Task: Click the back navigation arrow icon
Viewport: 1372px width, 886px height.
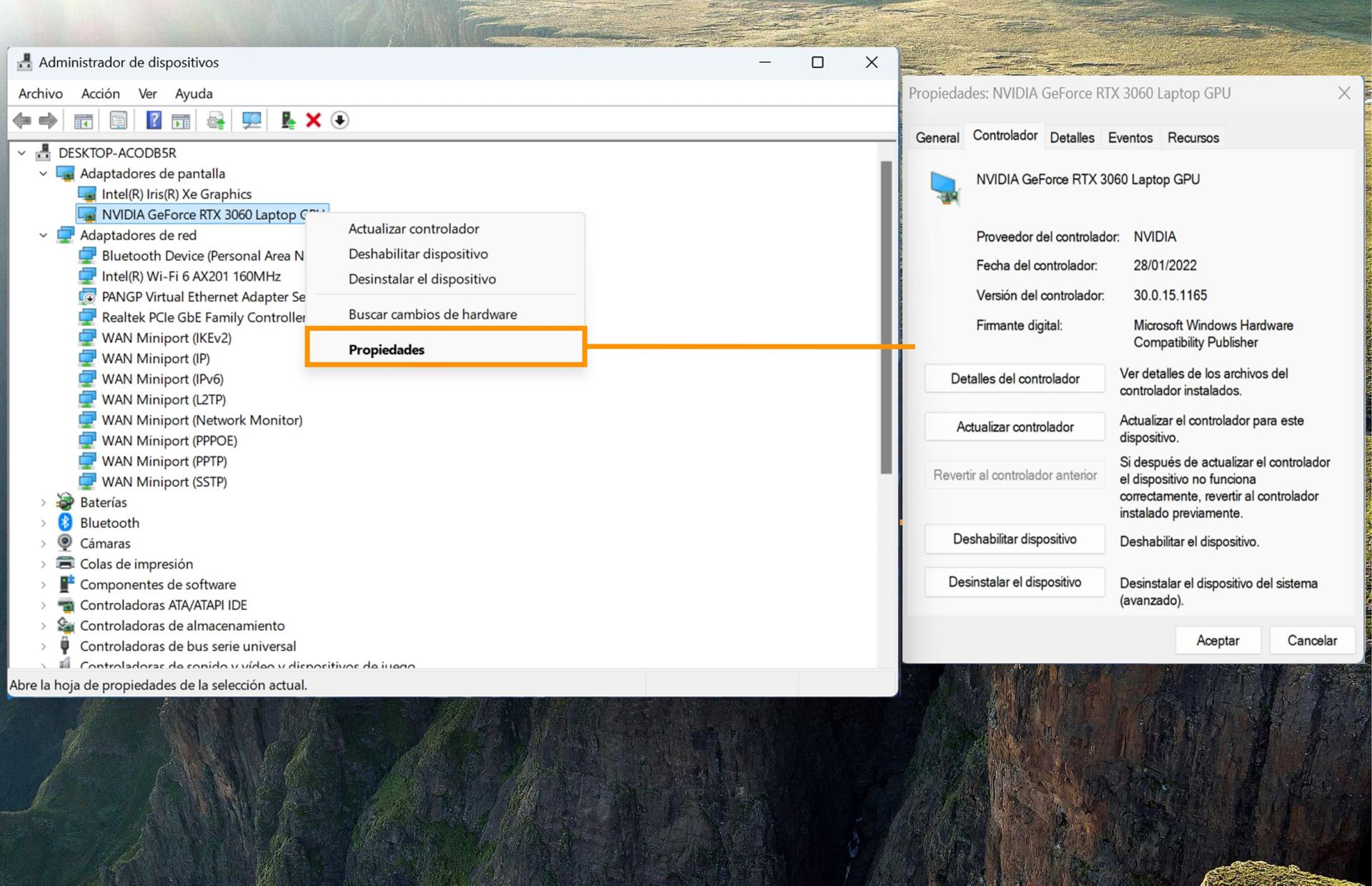Action: point(22,120)
